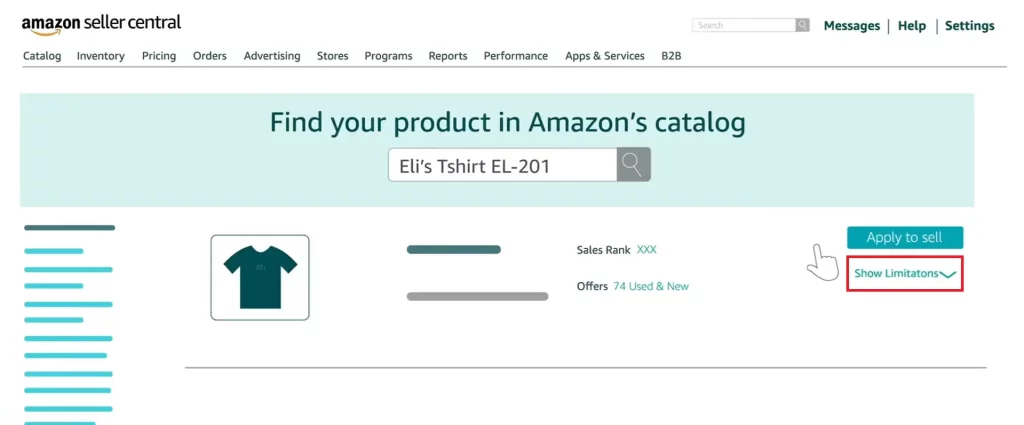Click the catalog search magnifier icon

pos(633,165)
